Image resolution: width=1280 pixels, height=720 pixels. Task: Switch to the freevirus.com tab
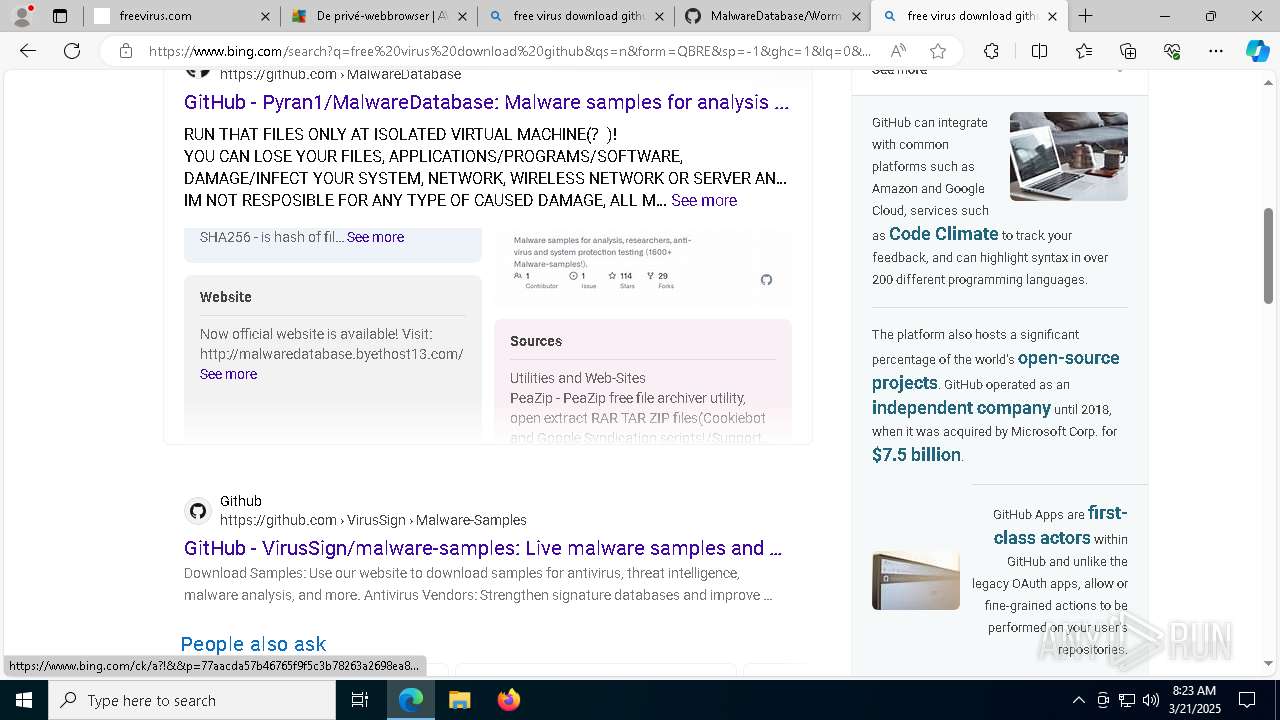[181, 16]
